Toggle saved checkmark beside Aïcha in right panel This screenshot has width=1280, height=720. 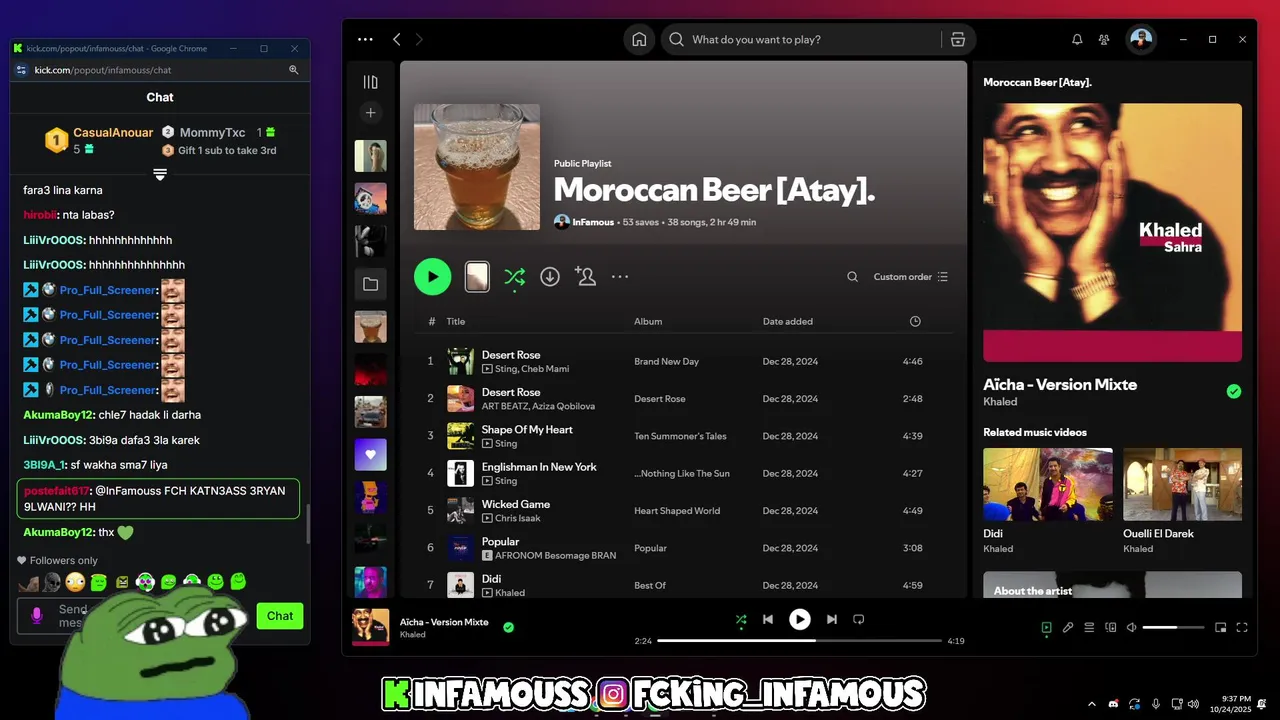[x=1234, y=391]
